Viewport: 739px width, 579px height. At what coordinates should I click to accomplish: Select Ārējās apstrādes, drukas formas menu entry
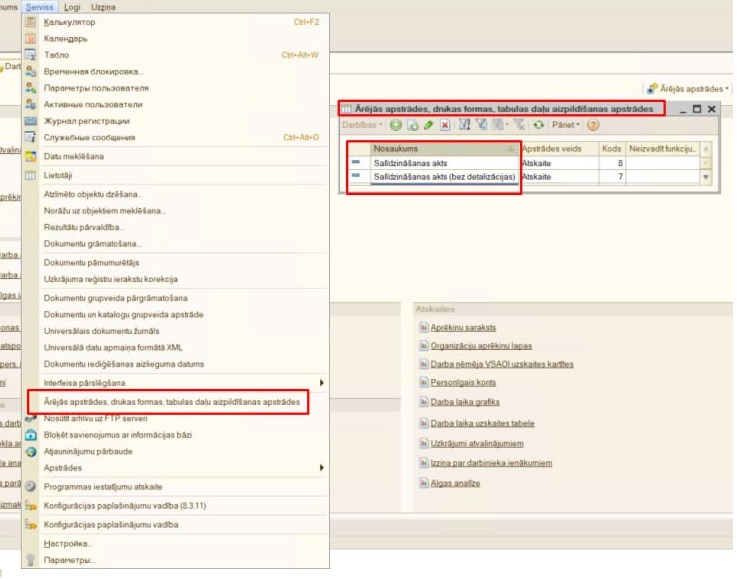tap(172, 402)
